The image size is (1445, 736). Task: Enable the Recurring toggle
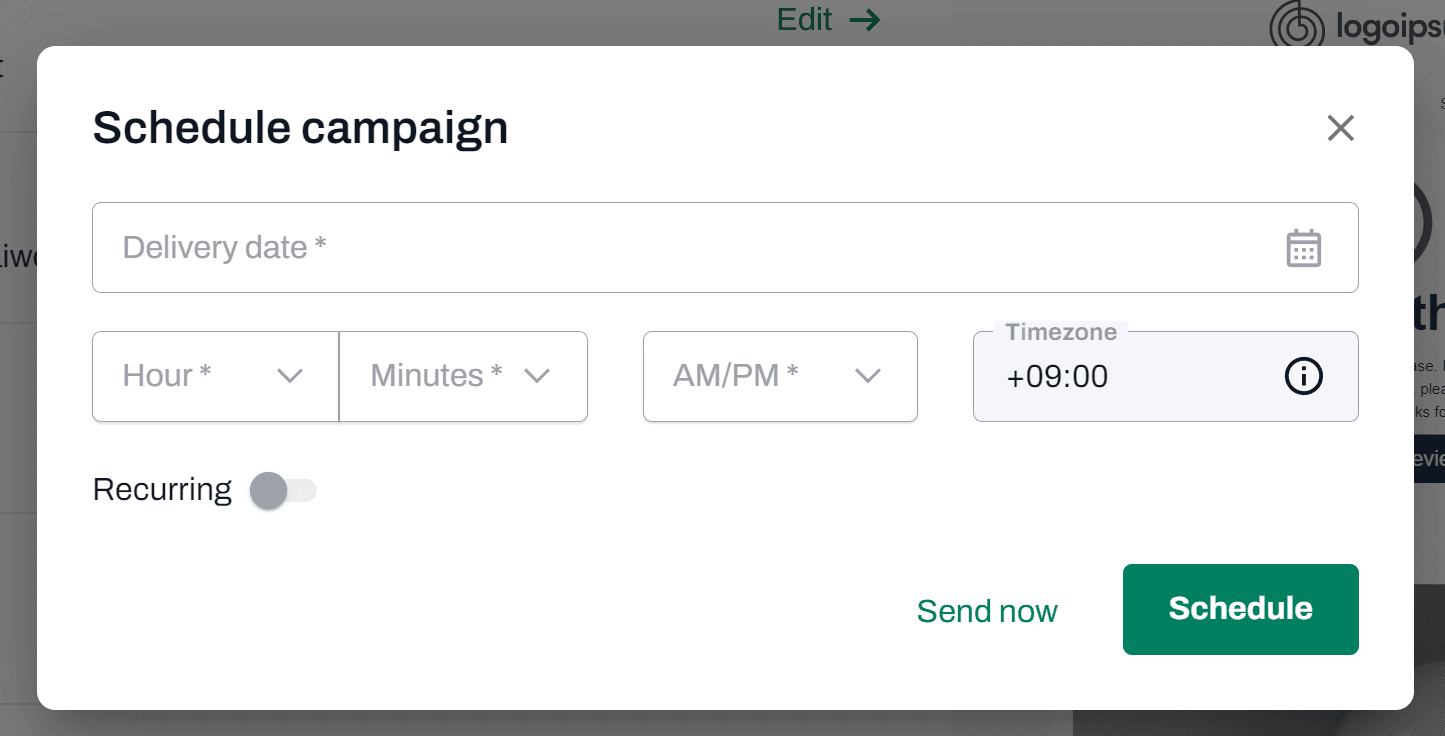point(283,490)
